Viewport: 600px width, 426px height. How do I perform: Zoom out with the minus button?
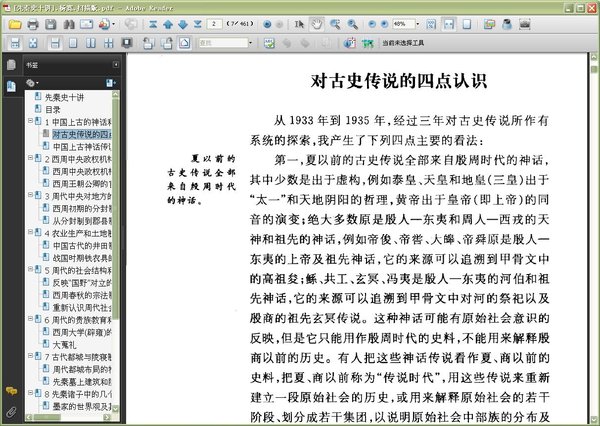tap(372, 24)
